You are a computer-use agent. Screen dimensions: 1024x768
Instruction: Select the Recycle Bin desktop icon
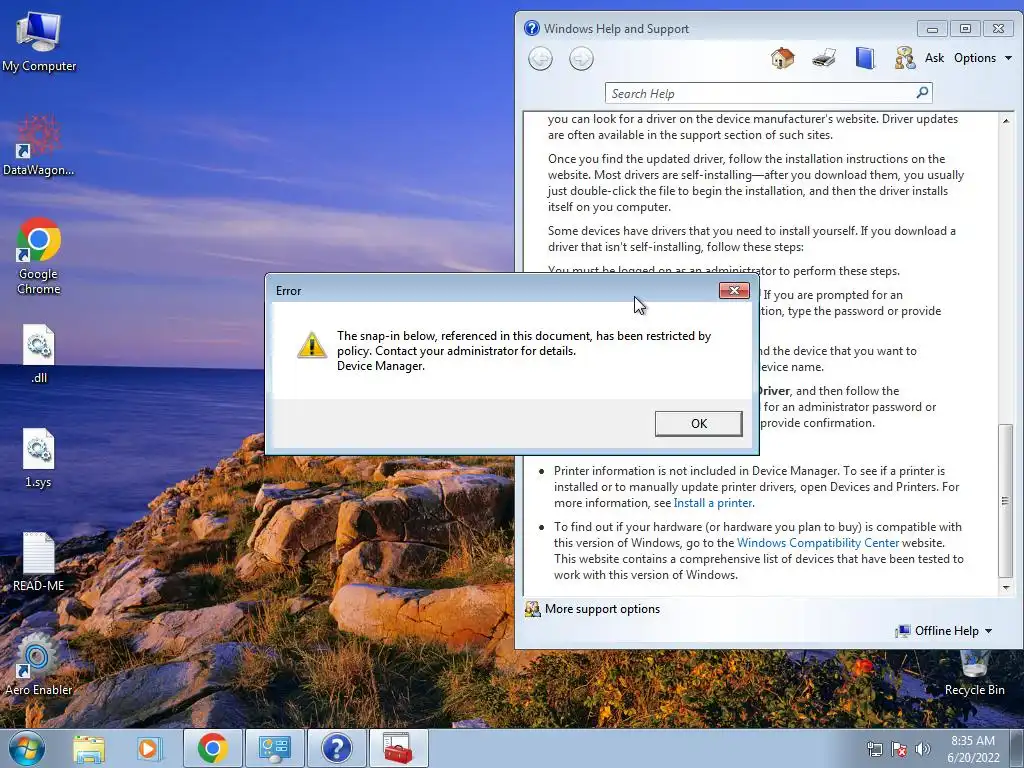click(x=974, y=673)
